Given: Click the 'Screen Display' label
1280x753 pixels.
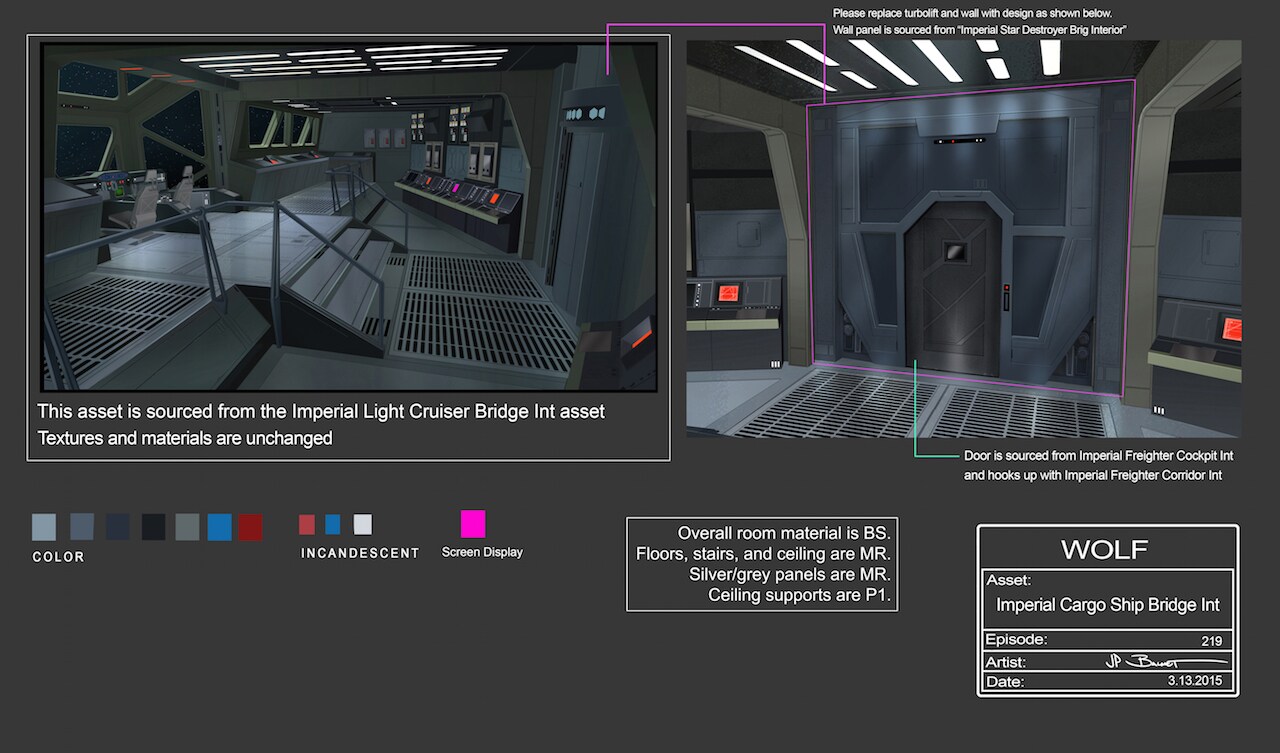Looking at the screenshot, I should (482, 552).
